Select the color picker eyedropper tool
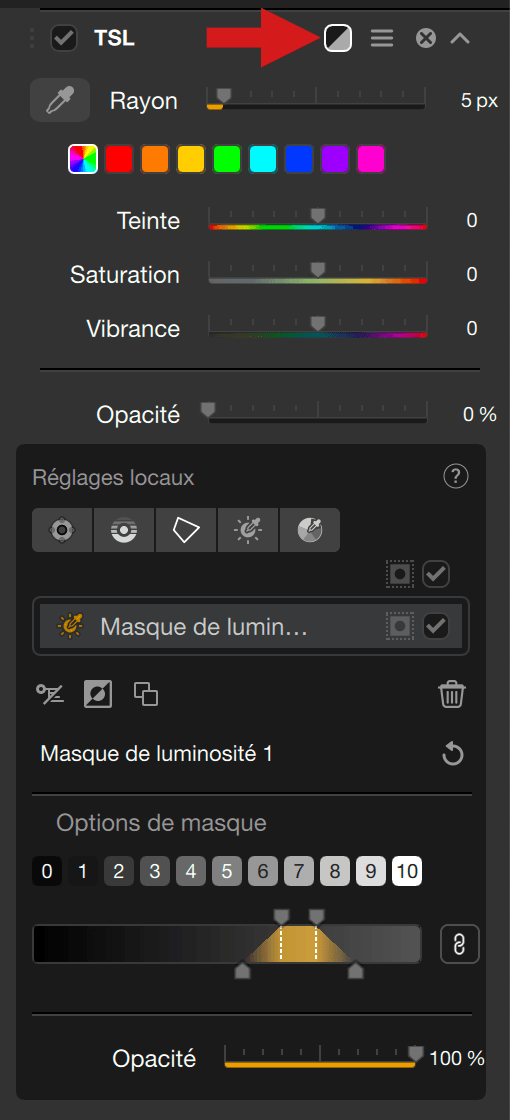The height and width of the screenshot is (1120, 510). click(60, 100)
